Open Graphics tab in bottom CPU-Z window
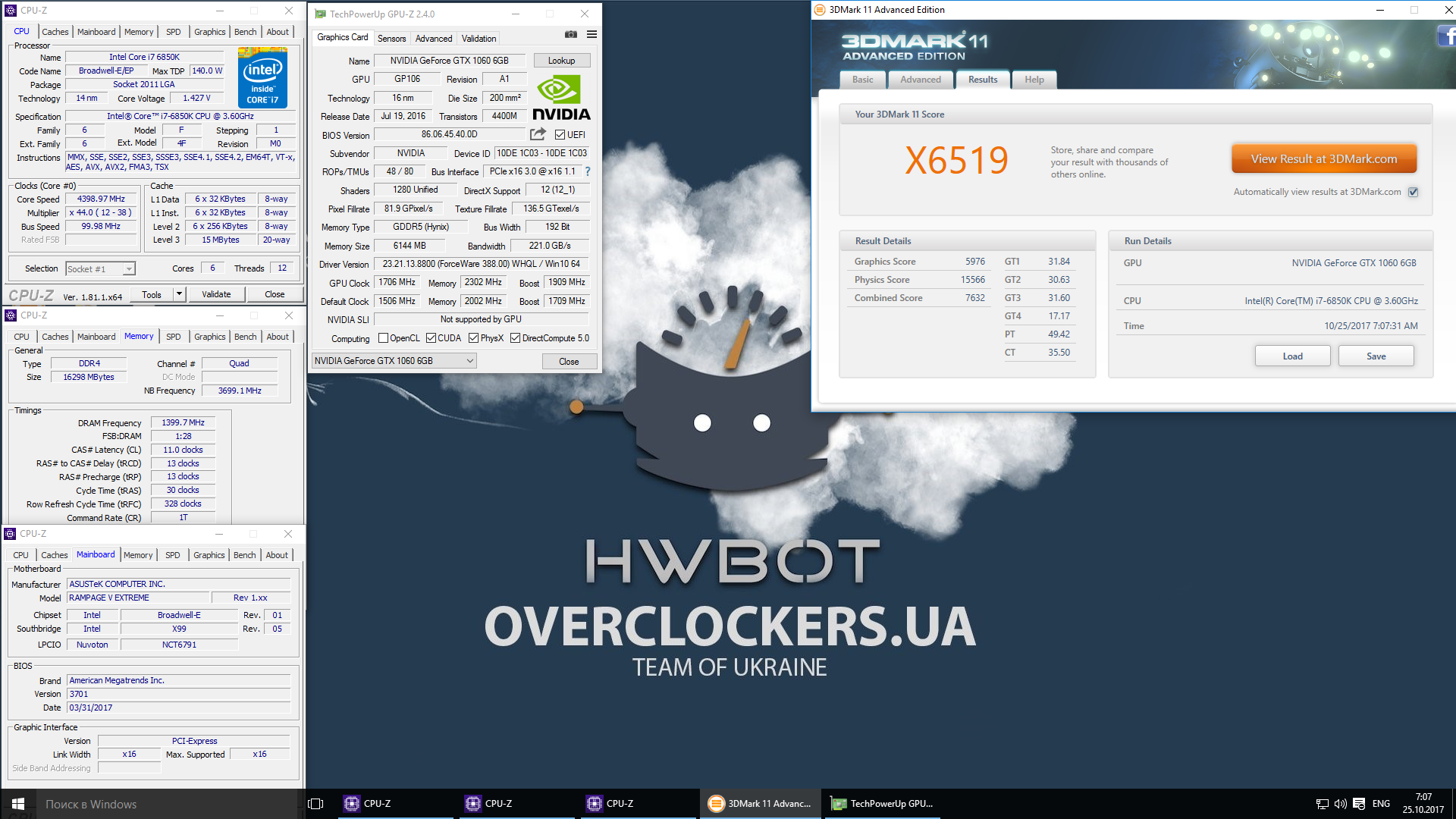 209,555
